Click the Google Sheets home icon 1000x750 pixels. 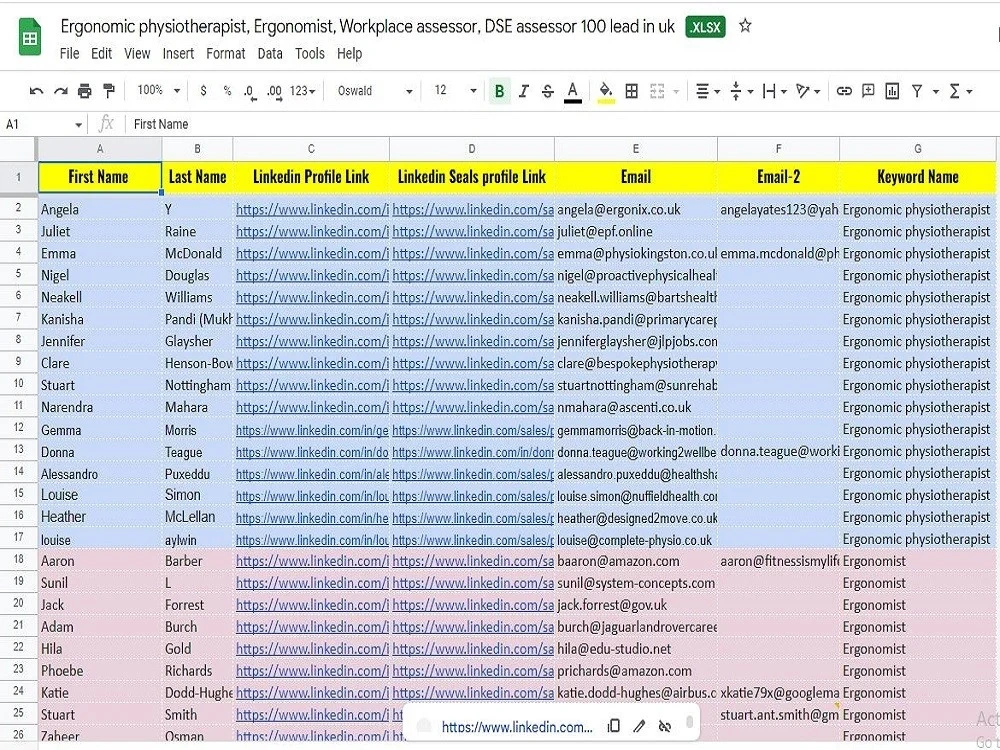(x=29, y=38)
